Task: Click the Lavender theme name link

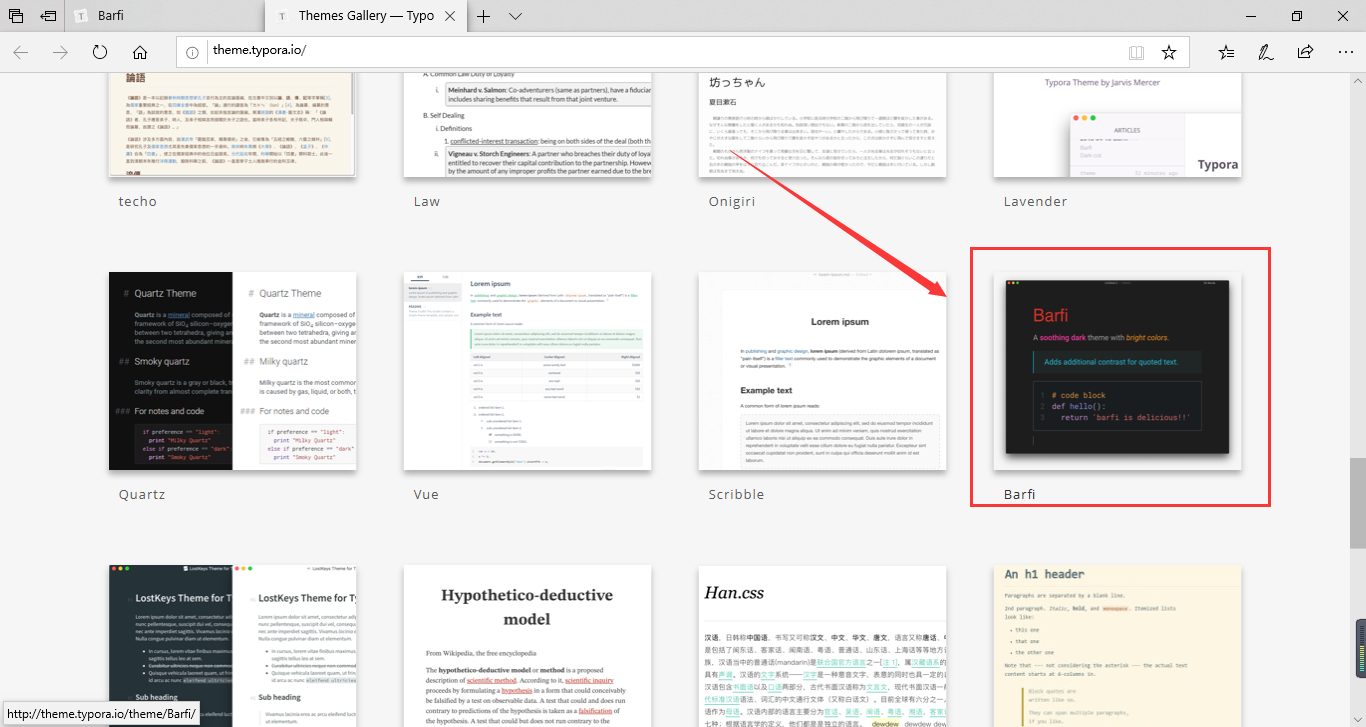Action: (x=1035, y=201)
